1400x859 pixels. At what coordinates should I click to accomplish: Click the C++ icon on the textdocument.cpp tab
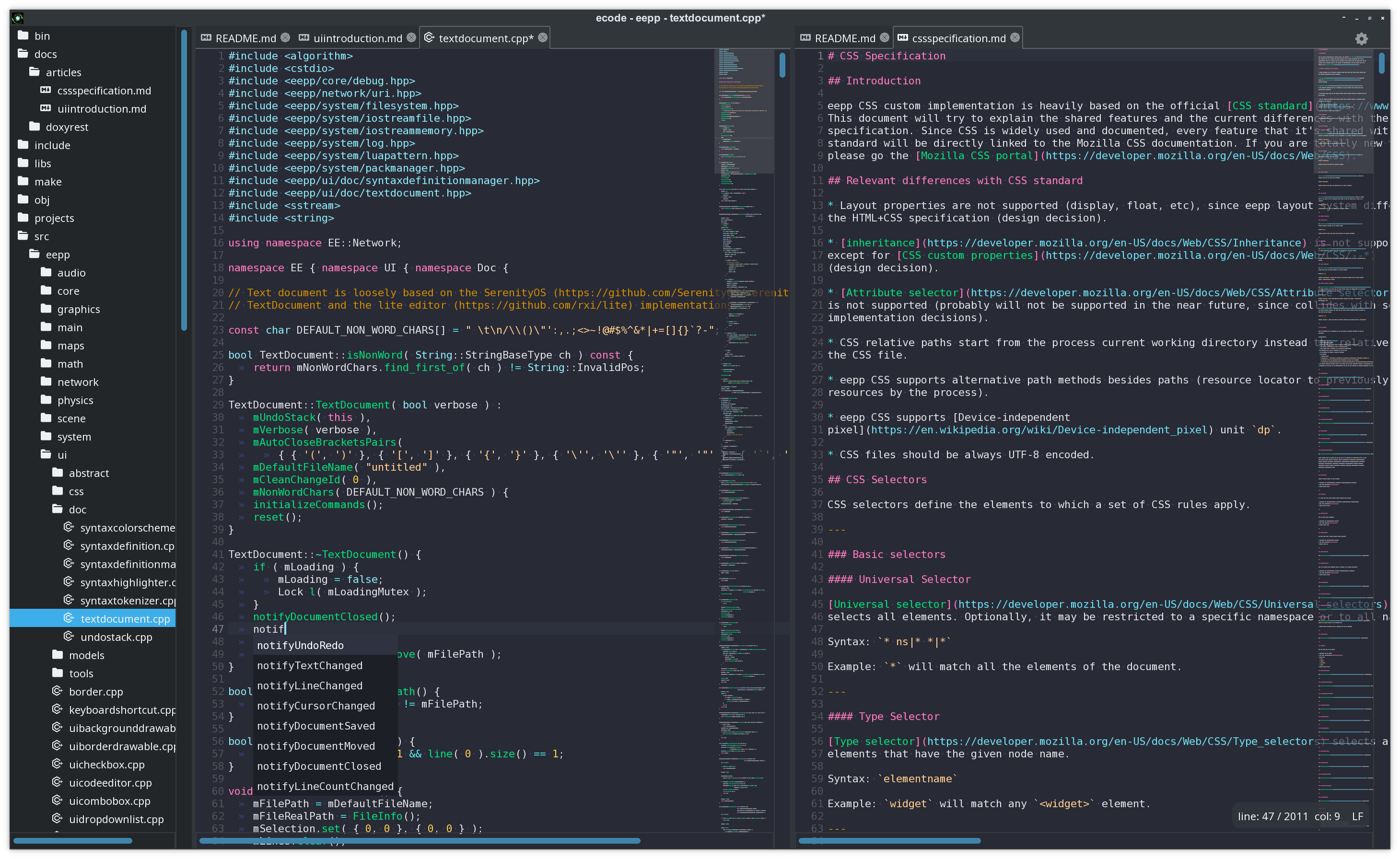[x=431, y=37]
